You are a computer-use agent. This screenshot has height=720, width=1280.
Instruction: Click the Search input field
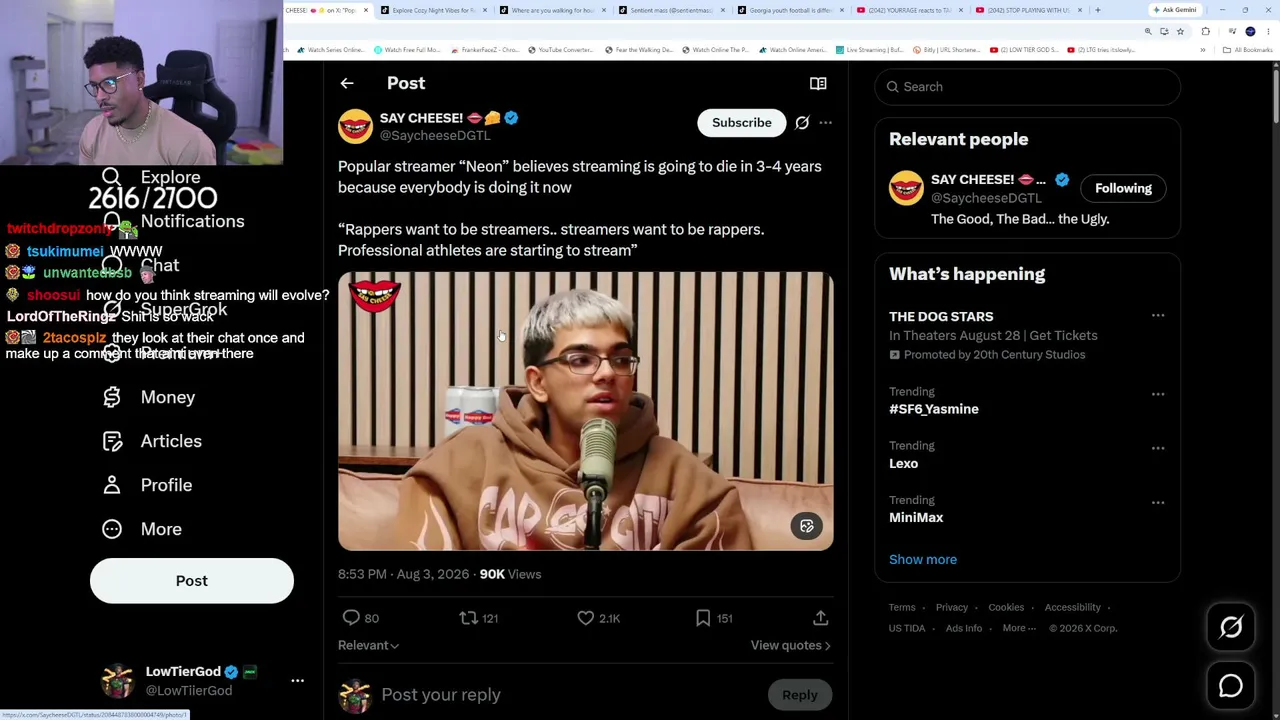point(1027,87)
